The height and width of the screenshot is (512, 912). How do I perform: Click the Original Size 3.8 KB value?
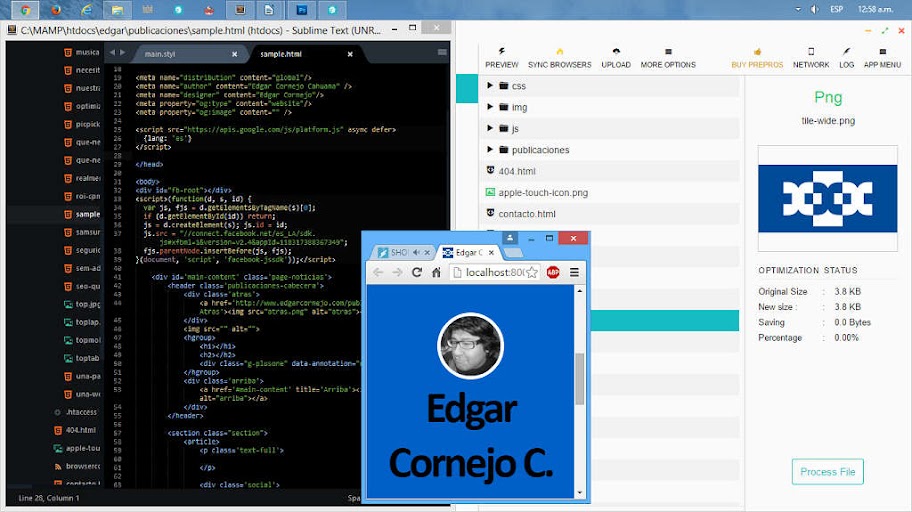tap(847, 291)
